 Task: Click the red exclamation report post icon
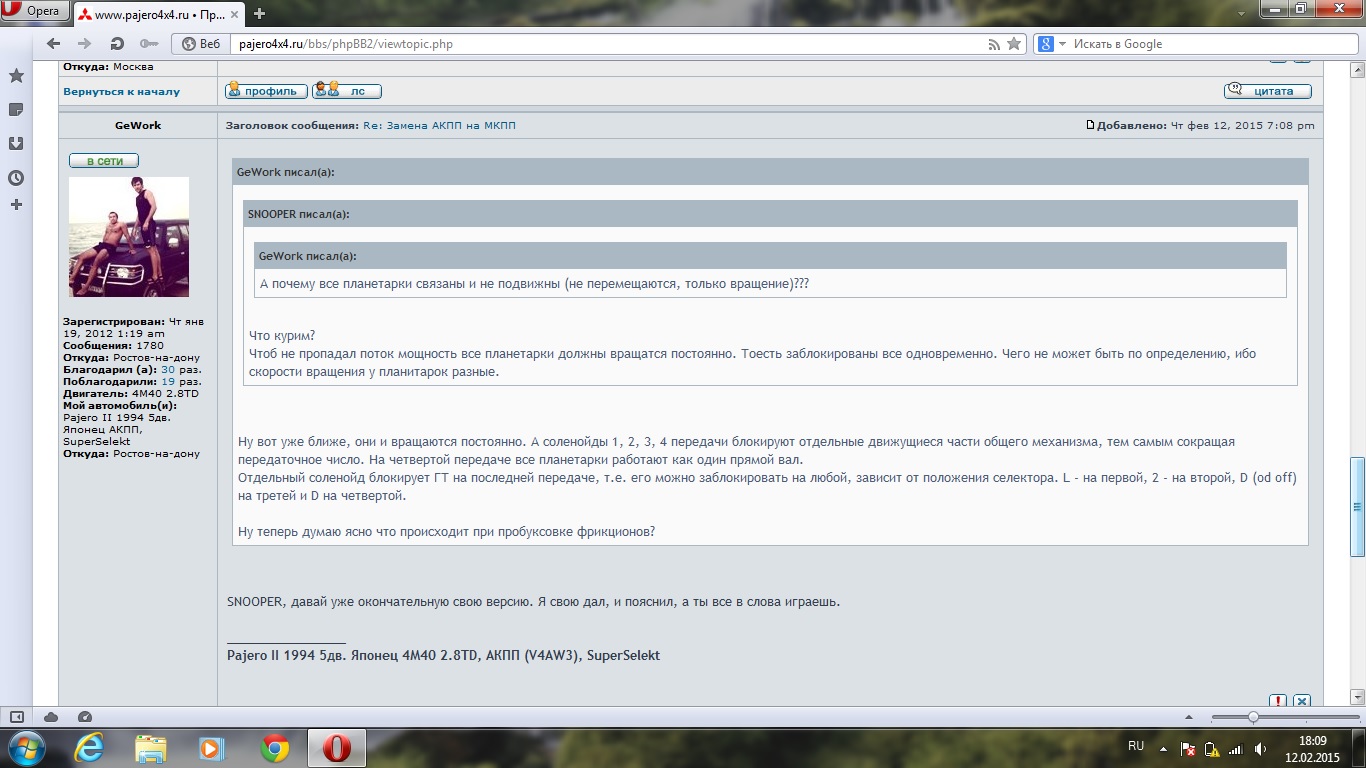1279,701
